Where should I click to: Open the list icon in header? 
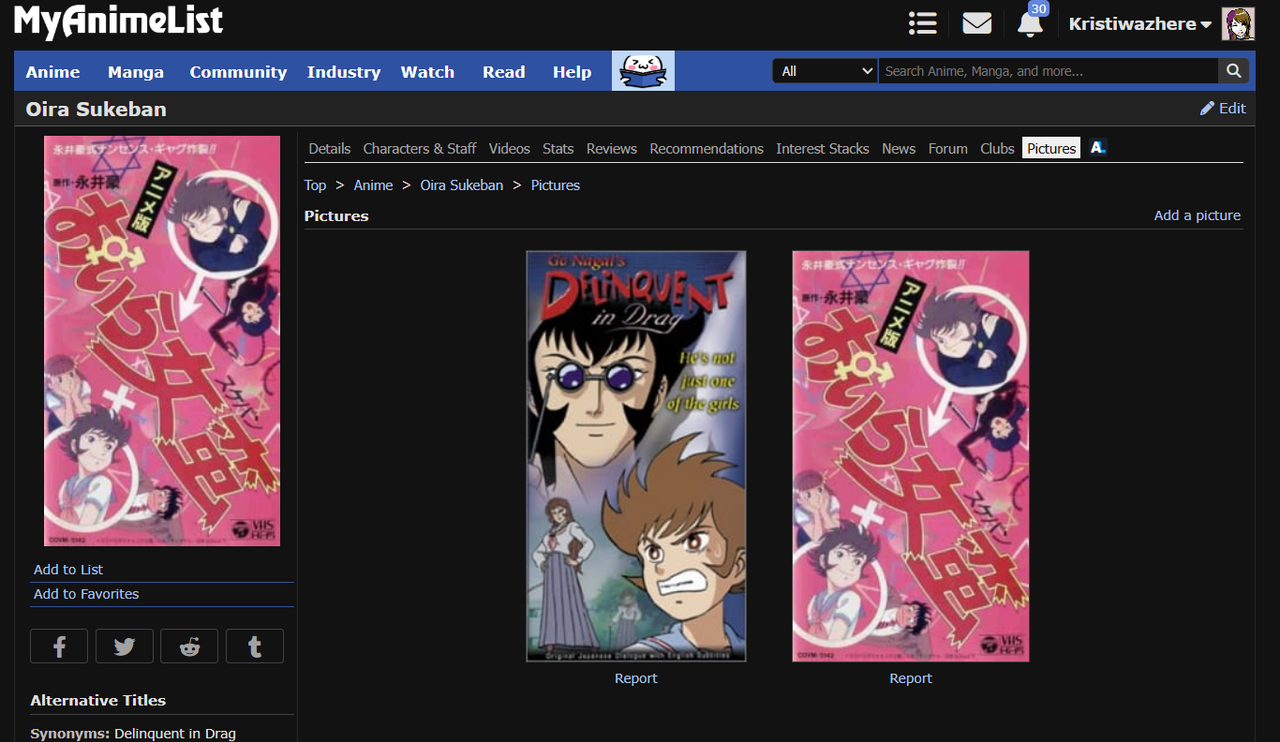click(x=922, y=23)
